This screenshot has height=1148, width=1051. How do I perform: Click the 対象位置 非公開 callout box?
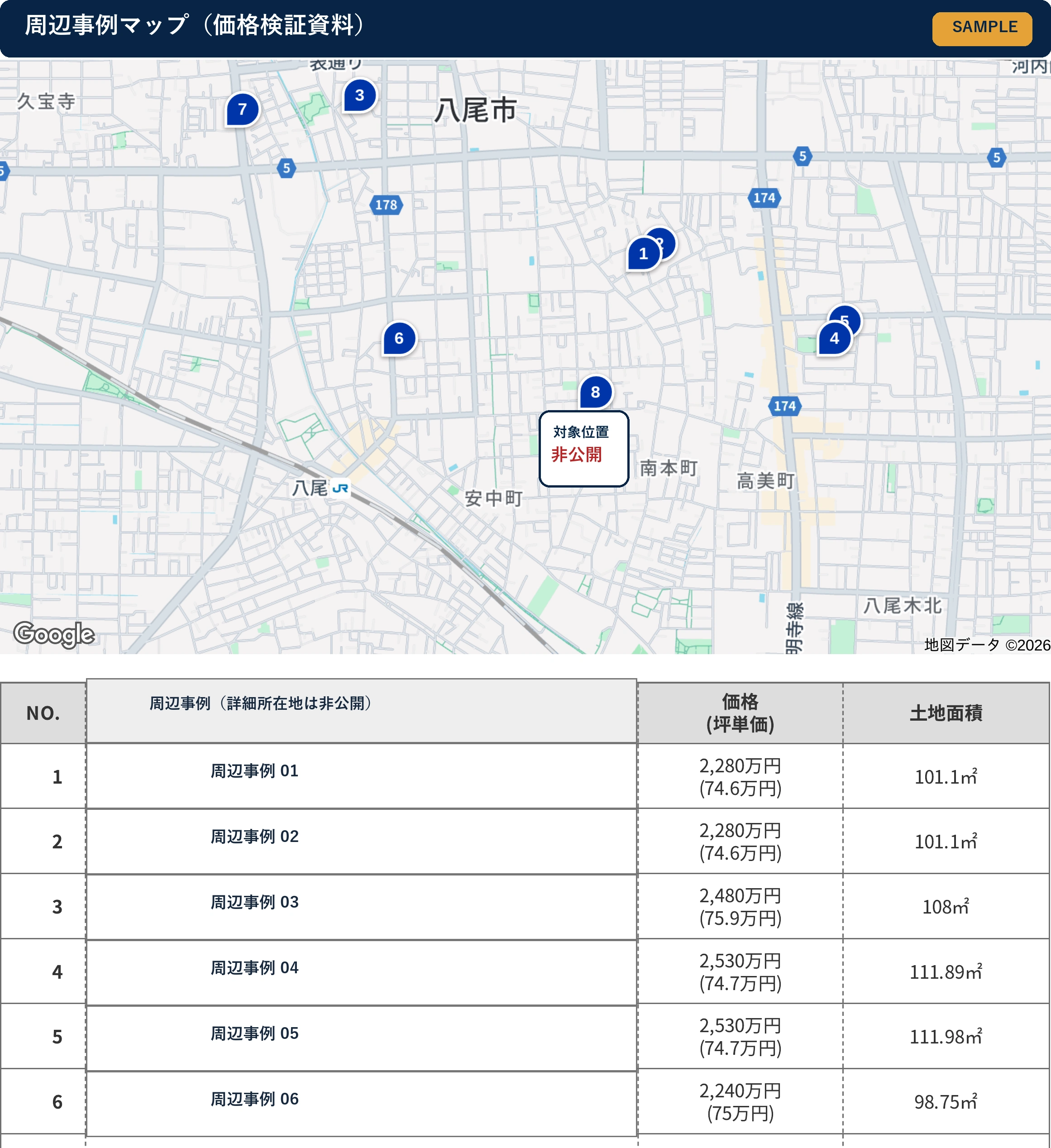pyautogui.click(x=584, y=450)
